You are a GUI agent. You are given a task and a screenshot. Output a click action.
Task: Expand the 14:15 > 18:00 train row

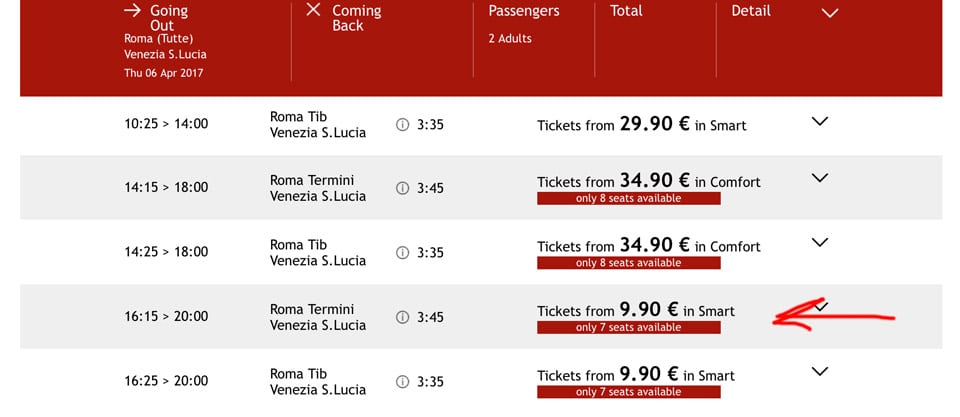point(820,178)
